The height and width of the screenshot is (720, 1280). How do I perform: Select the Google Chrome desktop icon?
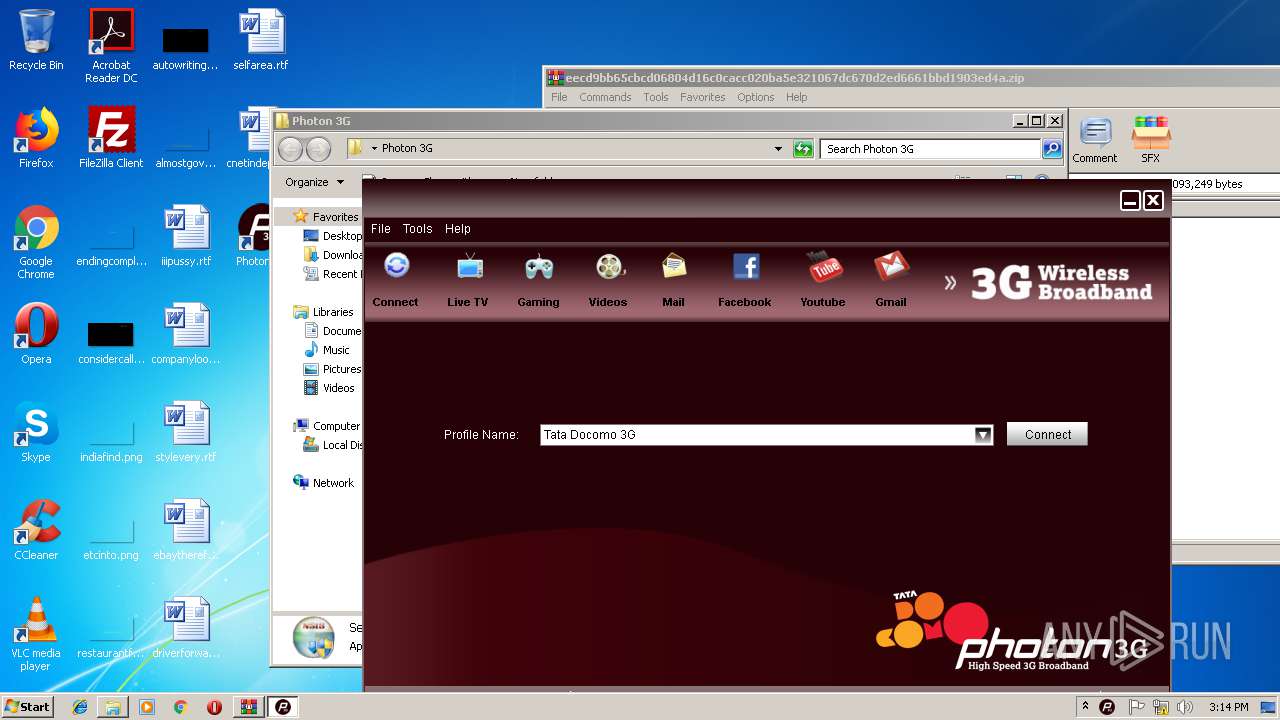pos(36,243)
